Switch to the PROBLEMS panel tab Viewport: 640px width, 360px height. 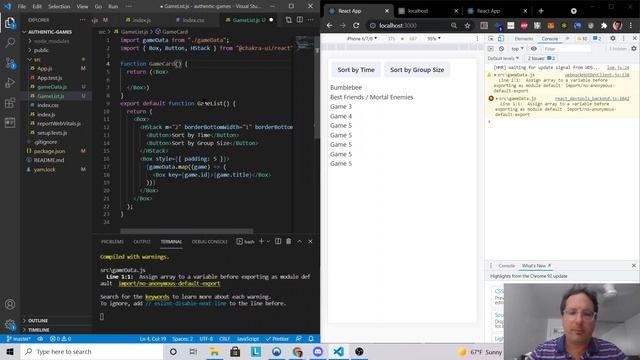(112, 242)
